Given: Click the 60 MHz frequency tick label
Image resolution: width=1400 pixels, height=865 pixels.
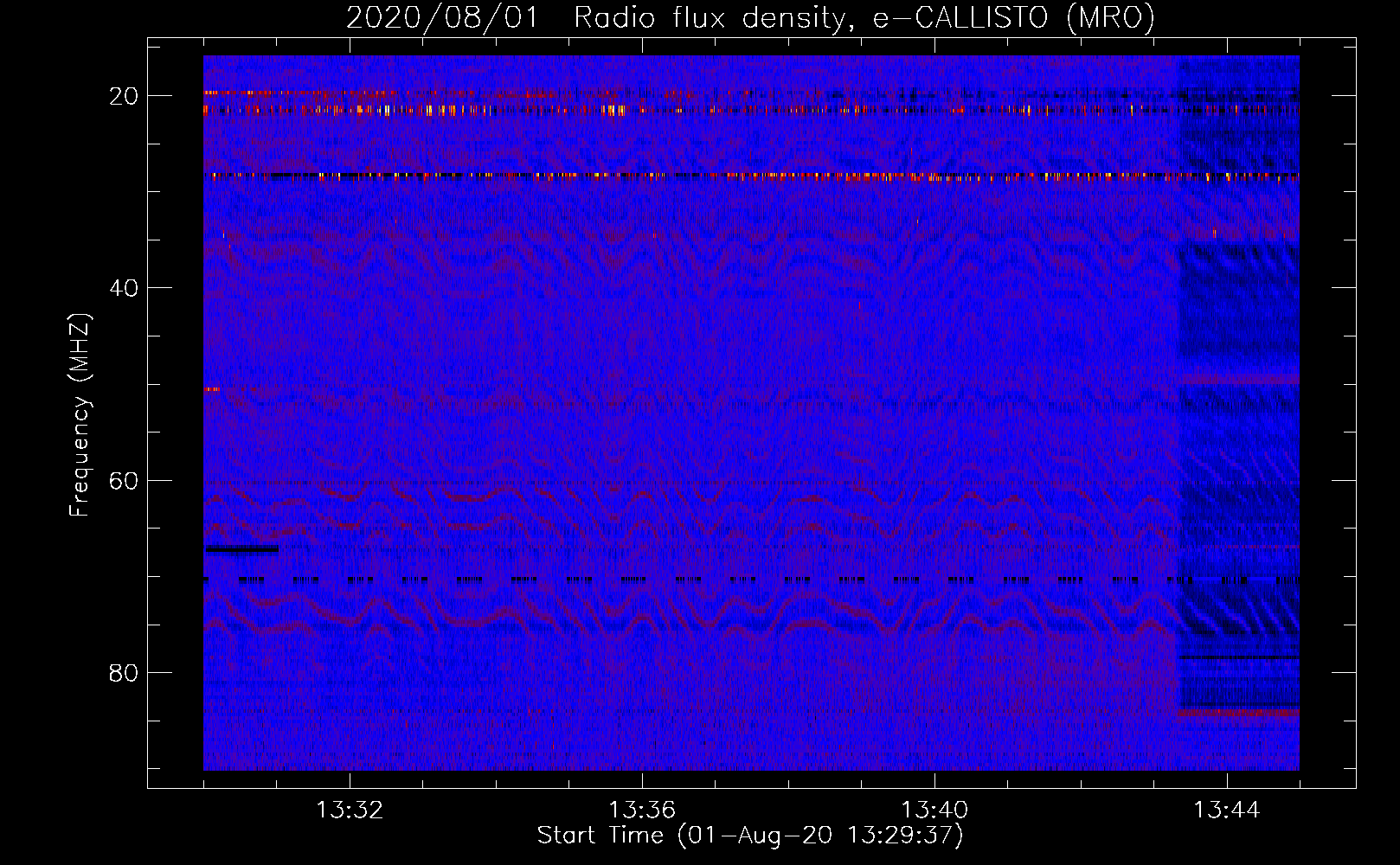Looking at the screenshot, I should 124,480.
